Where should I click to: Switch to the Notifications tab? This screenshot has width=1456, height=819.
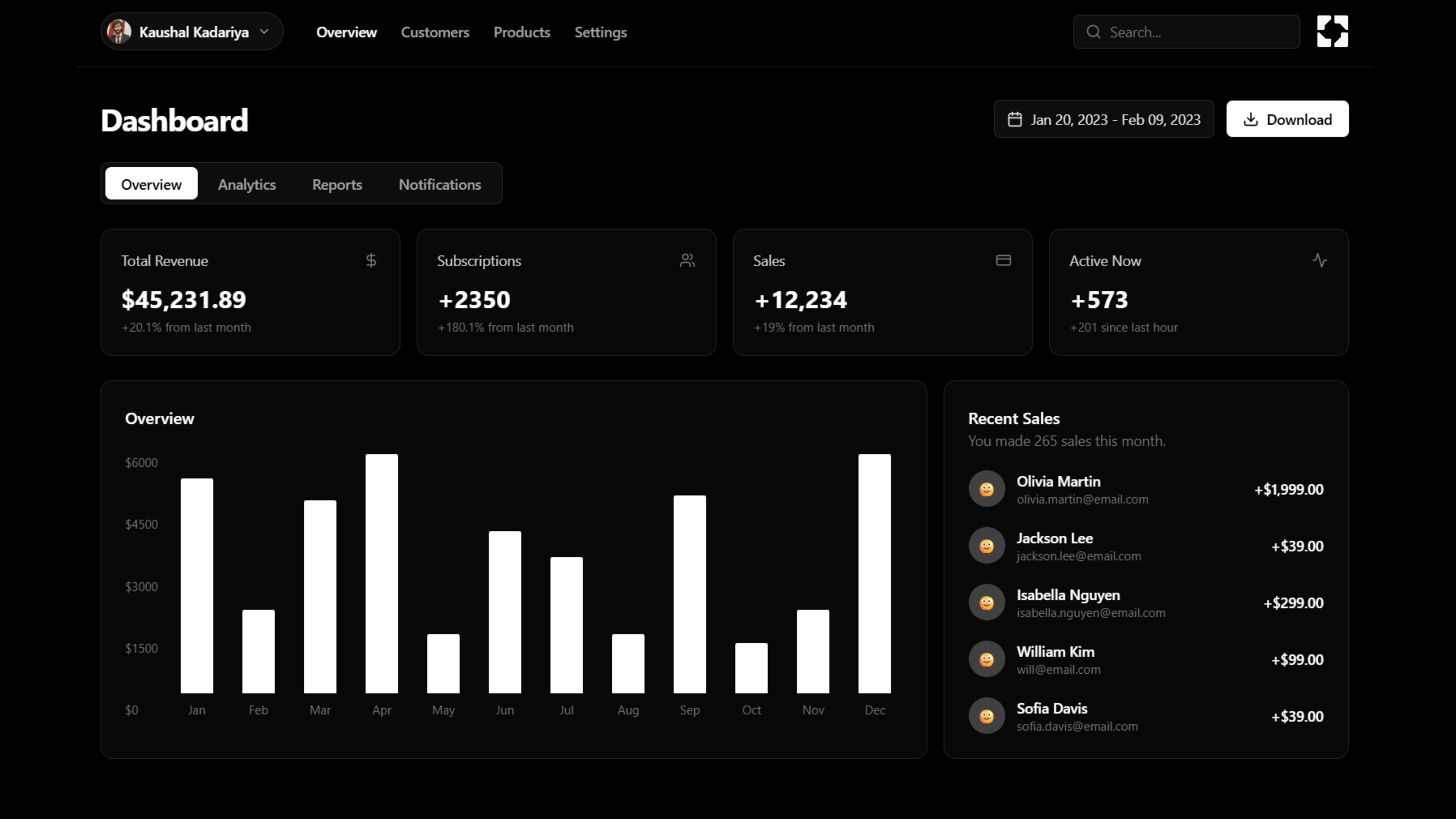pos(440,184)
